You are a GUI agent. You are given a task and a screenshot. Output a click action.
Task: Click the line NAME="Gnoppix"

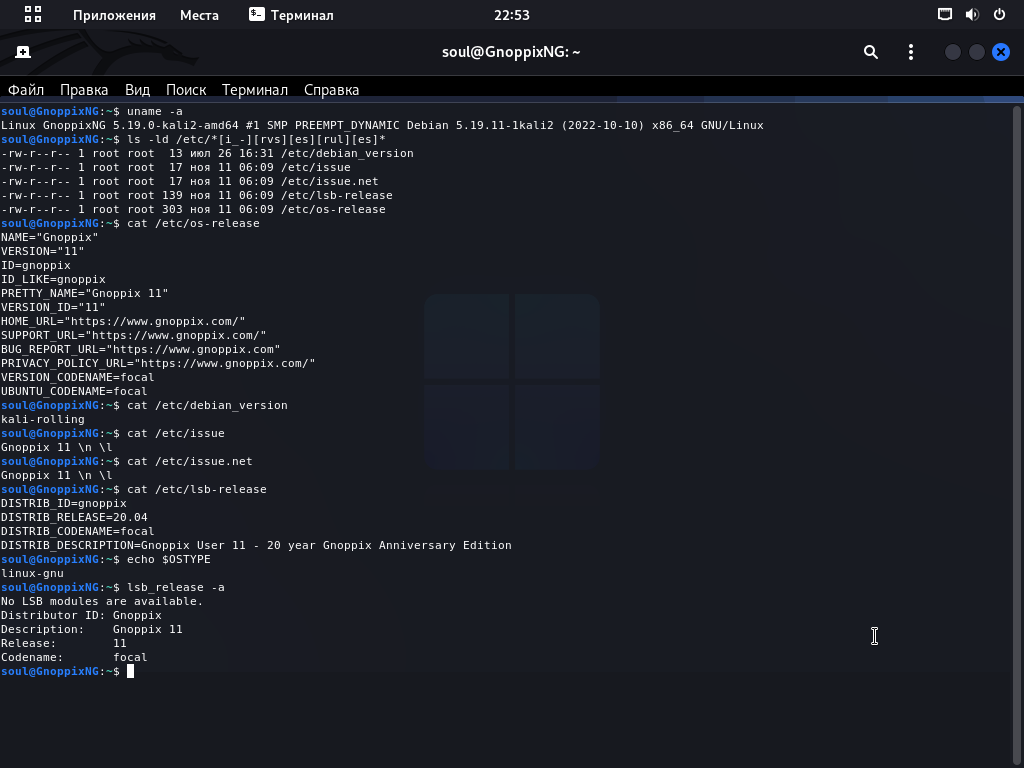click(50, 237)
